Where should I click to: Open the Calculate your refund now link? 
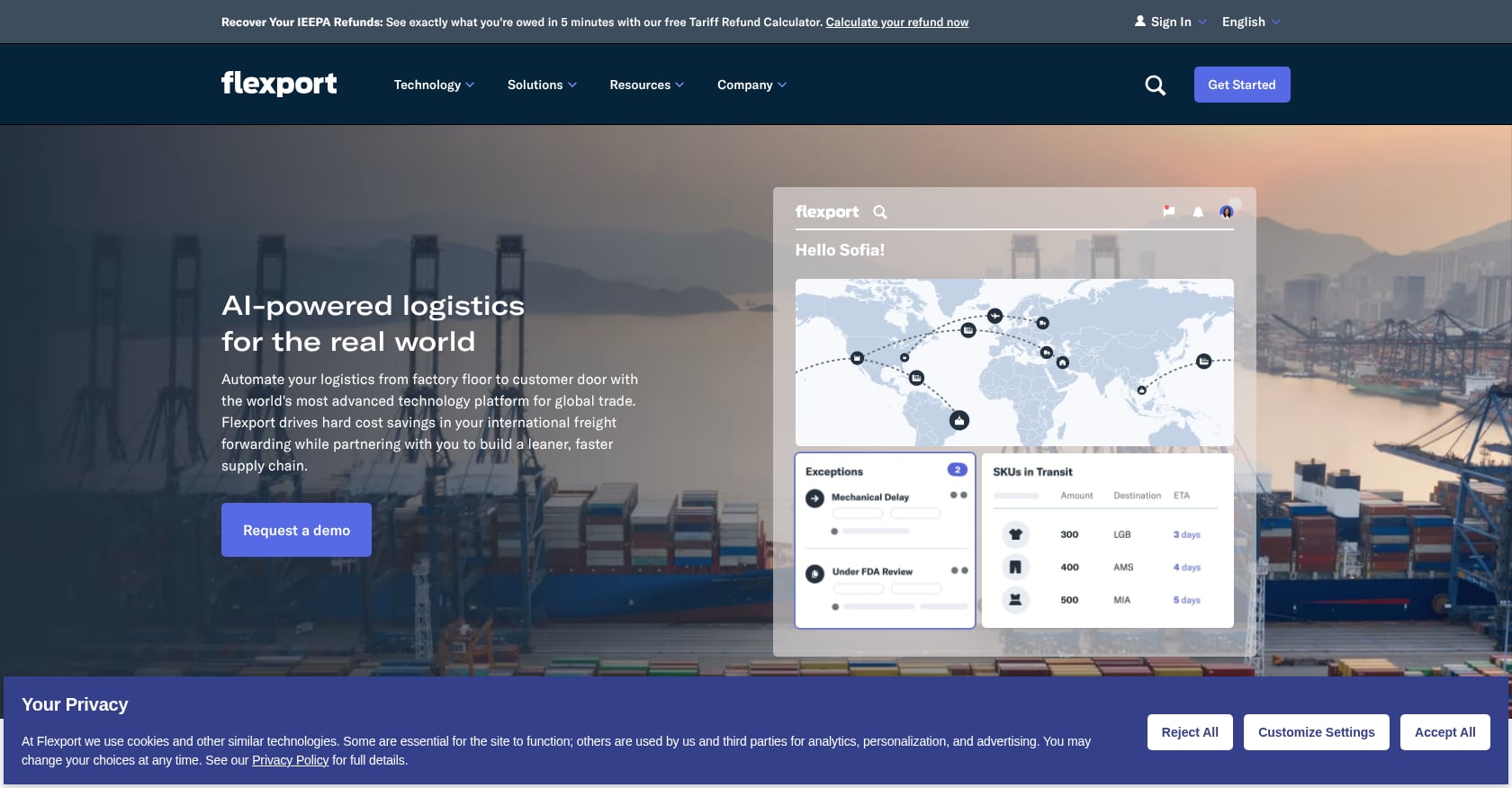pyautogui.click(x=897, y=22)
